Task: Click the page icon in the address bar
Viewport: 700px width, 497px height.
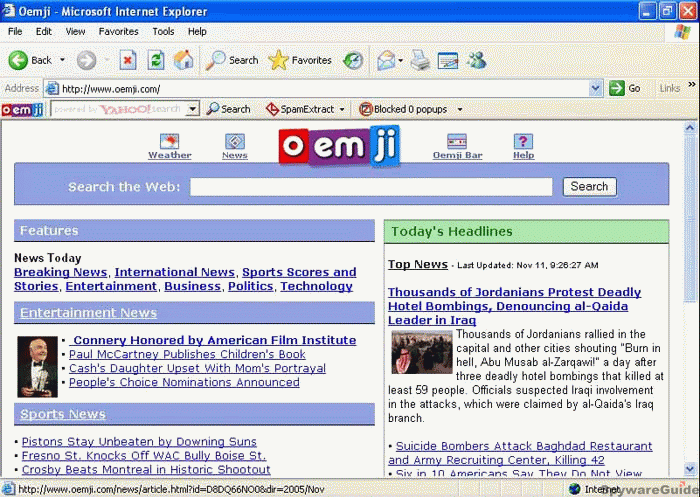Action: click(x=52, y=88)
